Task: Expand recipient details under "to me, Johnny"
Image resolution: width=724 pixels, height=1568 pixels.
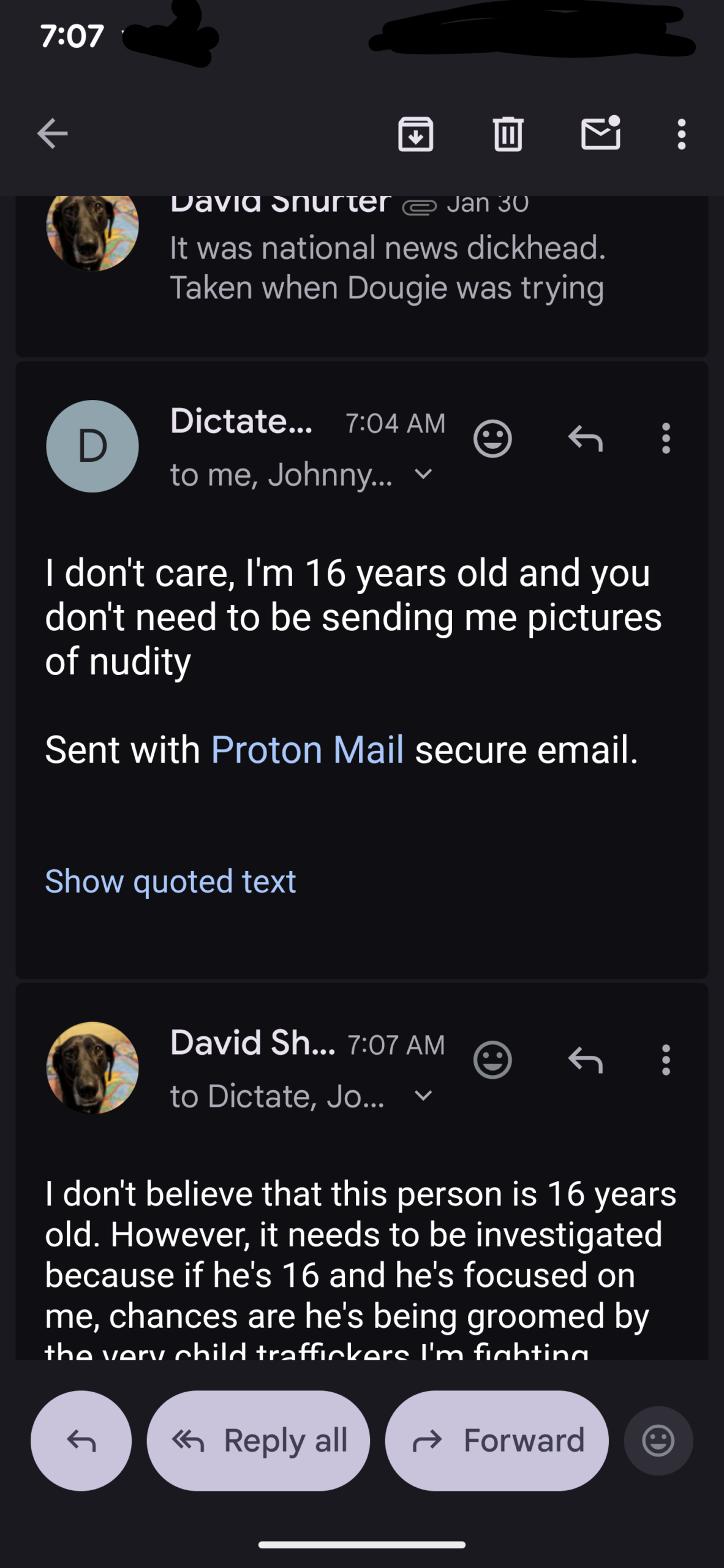Action: click(x=423, y=474)
